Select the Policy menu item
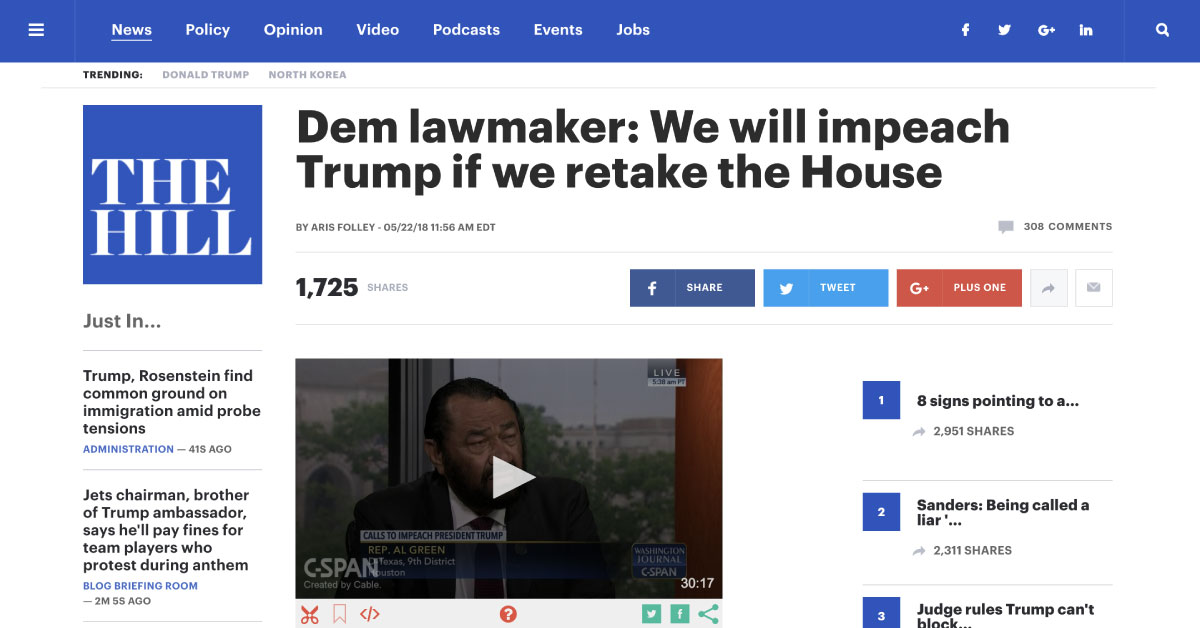The image size is (1200, 628). (x=208, y=30)
